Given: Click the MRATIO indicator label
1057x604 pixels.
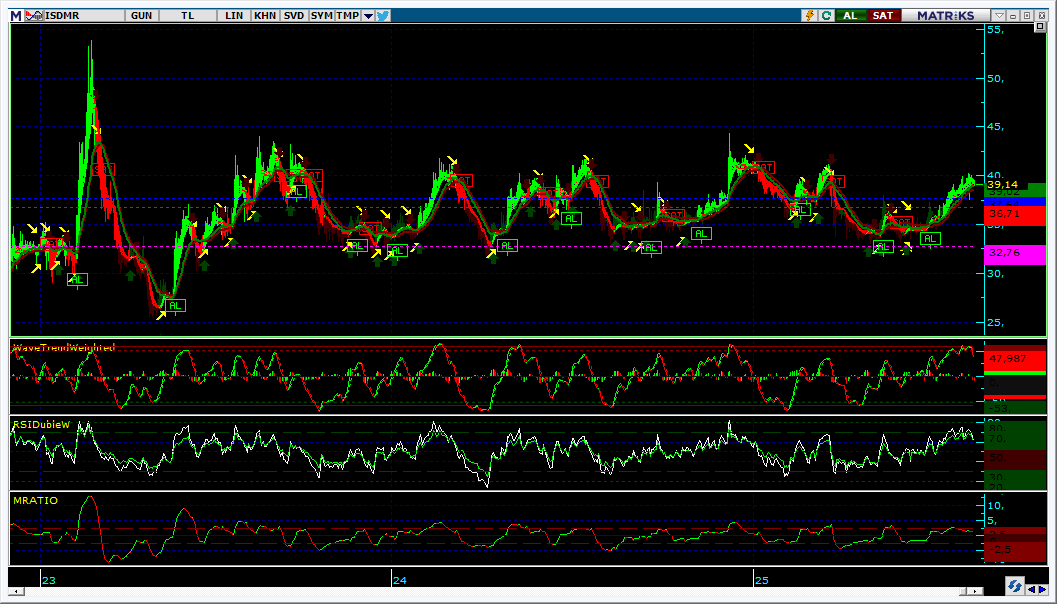Looking at the screenshot, I should (35, 500).
